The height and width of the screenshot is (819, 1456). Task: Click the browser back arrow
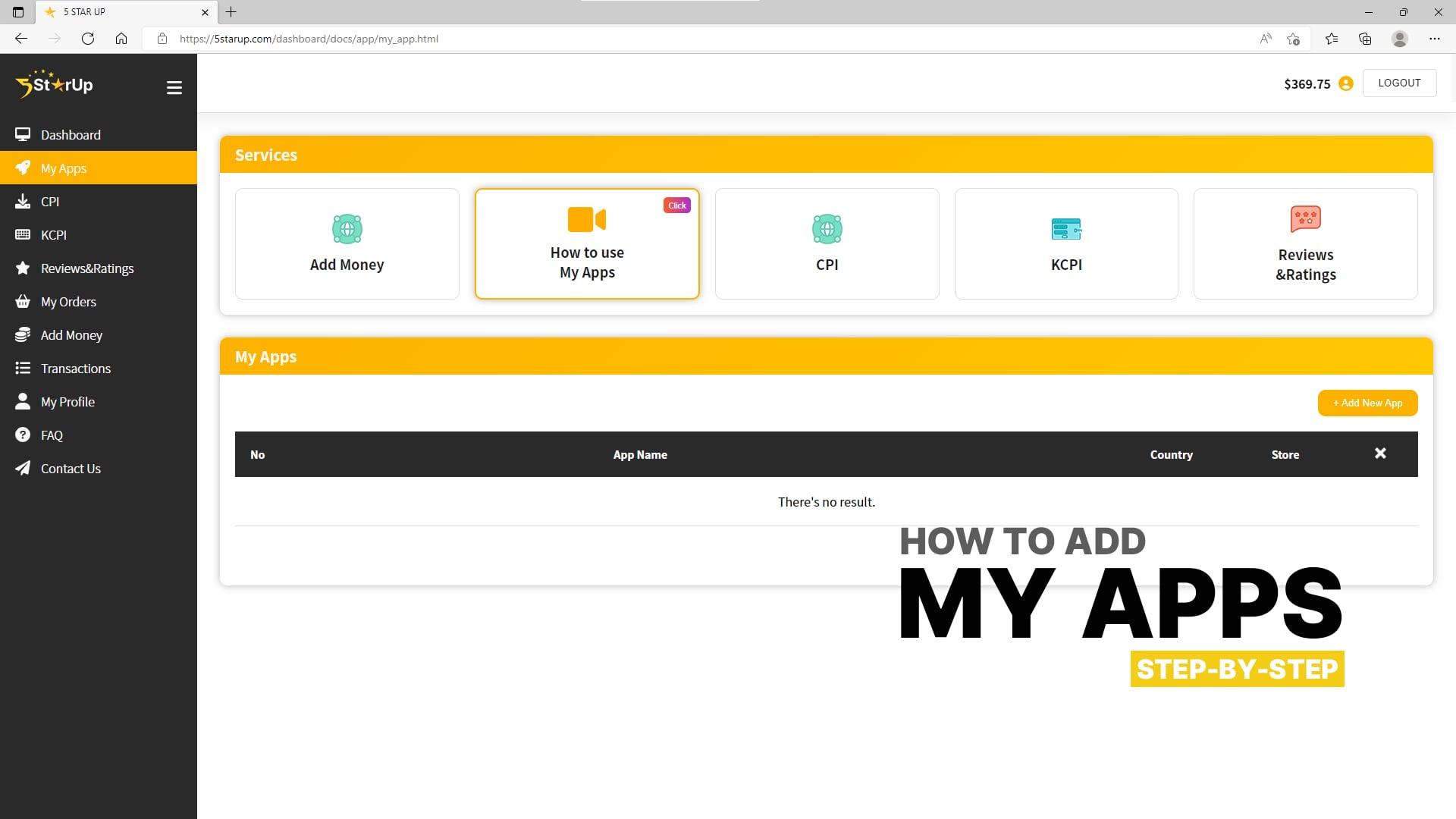(21, 39)
